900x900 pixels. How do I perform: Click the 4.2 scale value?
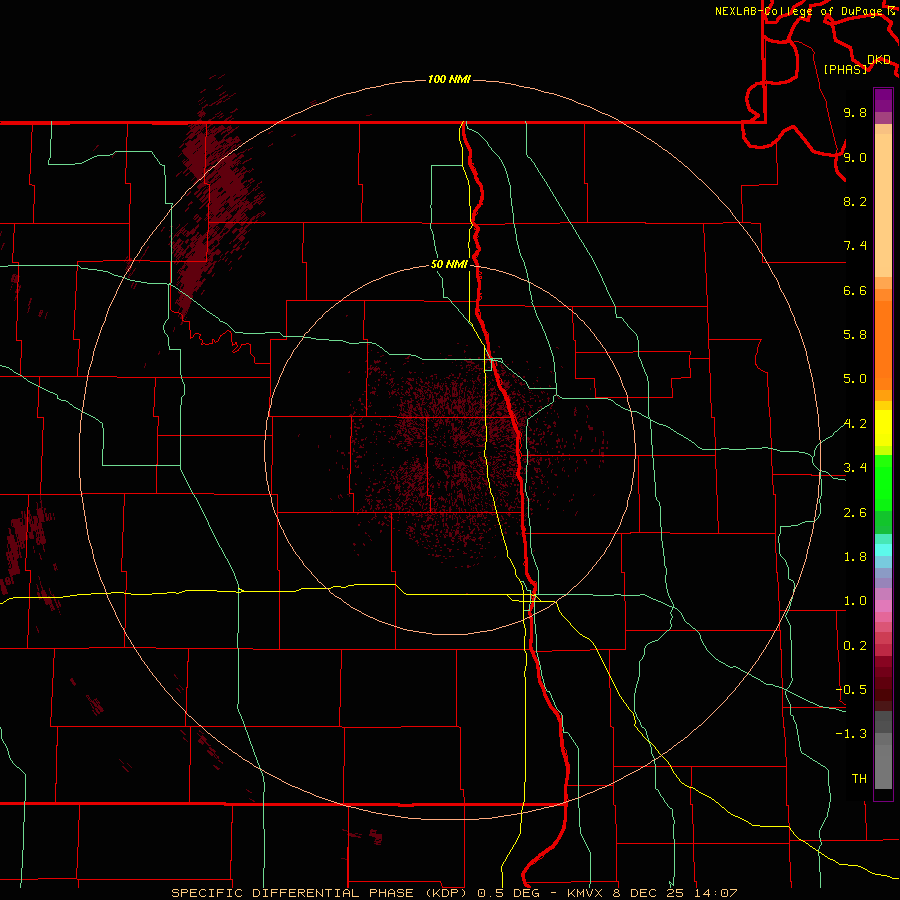[x=855, y=424]
